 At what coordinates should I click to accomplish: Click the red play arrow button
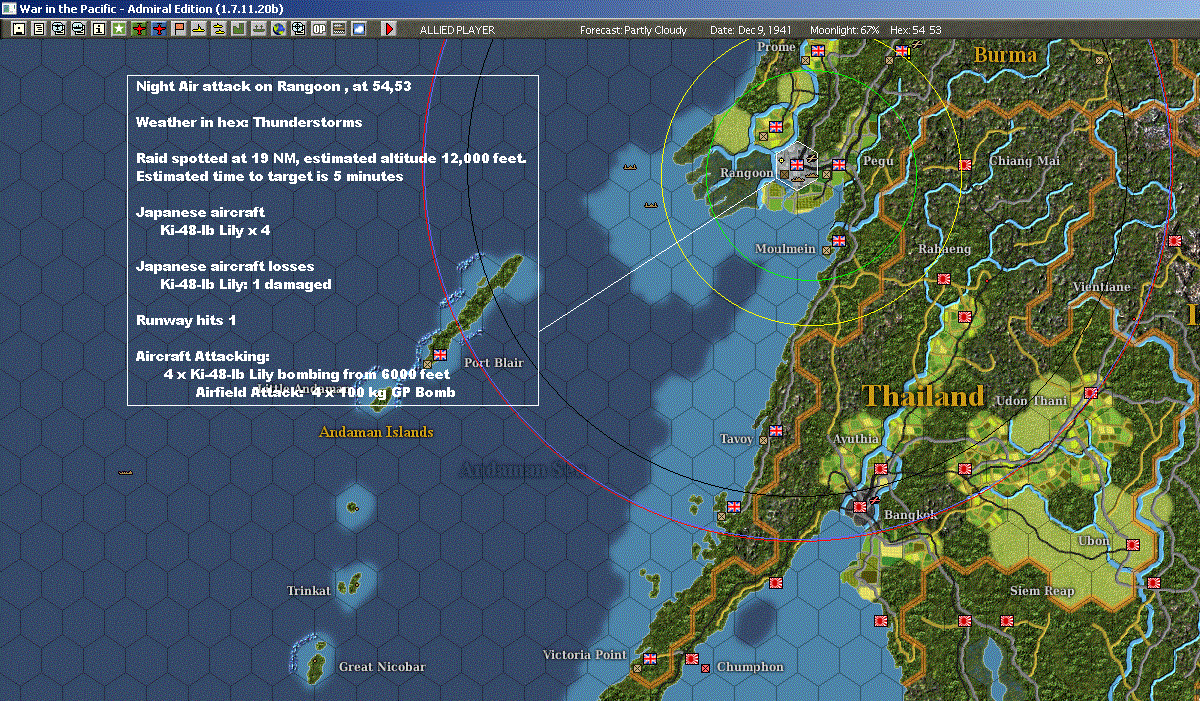click(x=389, y=30)
